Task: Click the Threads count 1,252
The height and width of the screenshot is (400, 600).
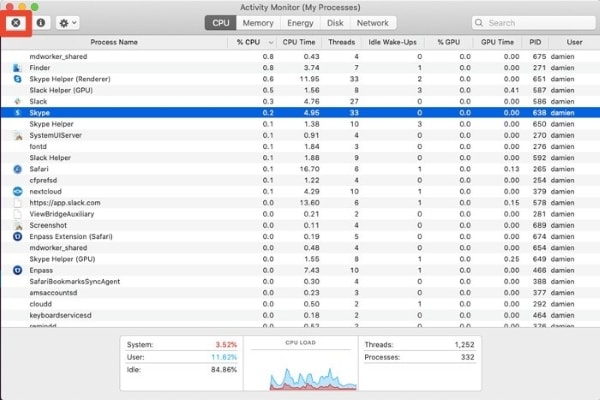Action: (x=465, y=344)
